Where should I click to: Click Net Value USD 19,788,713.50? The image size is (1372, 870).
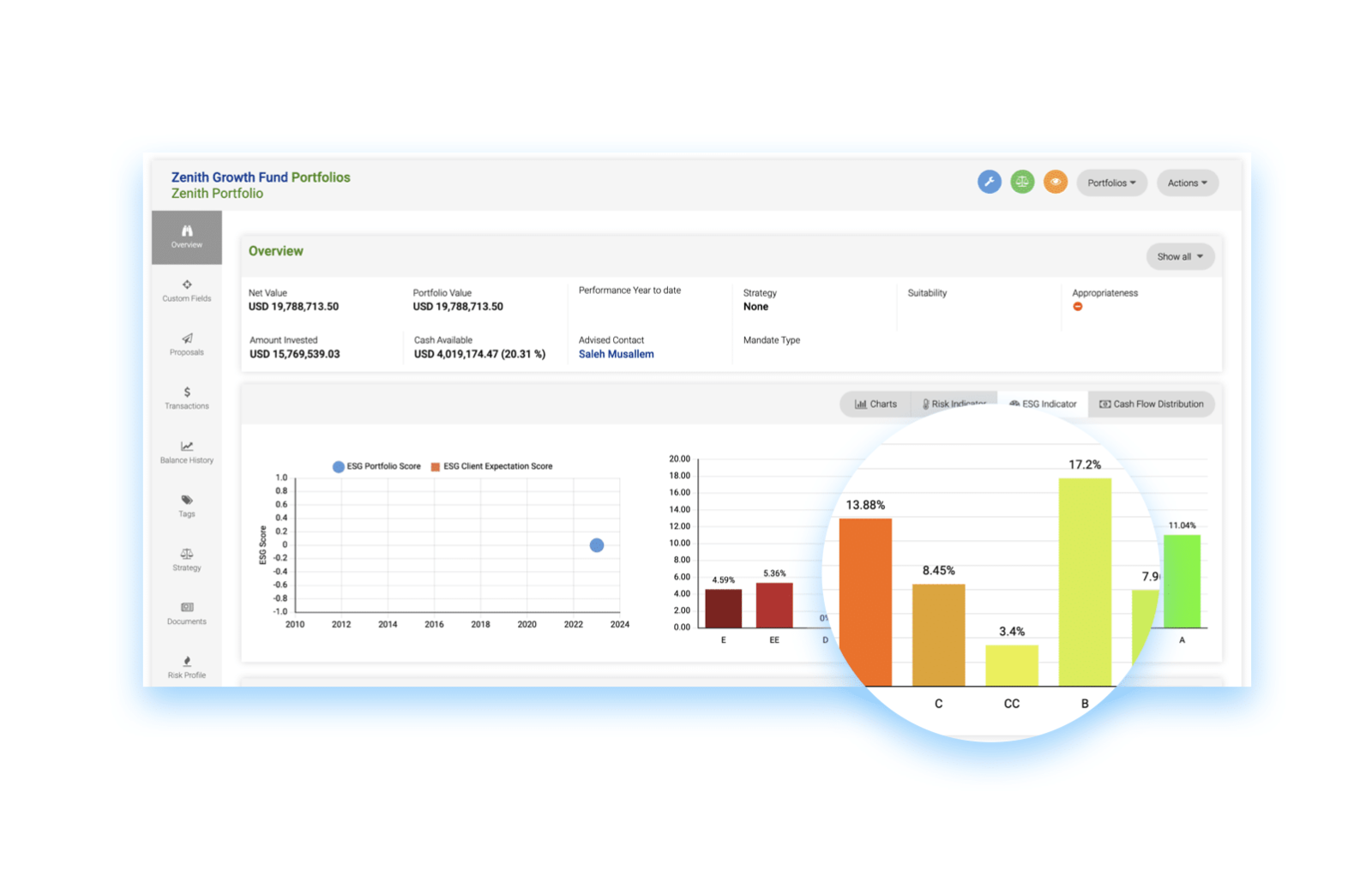(293, 307)
